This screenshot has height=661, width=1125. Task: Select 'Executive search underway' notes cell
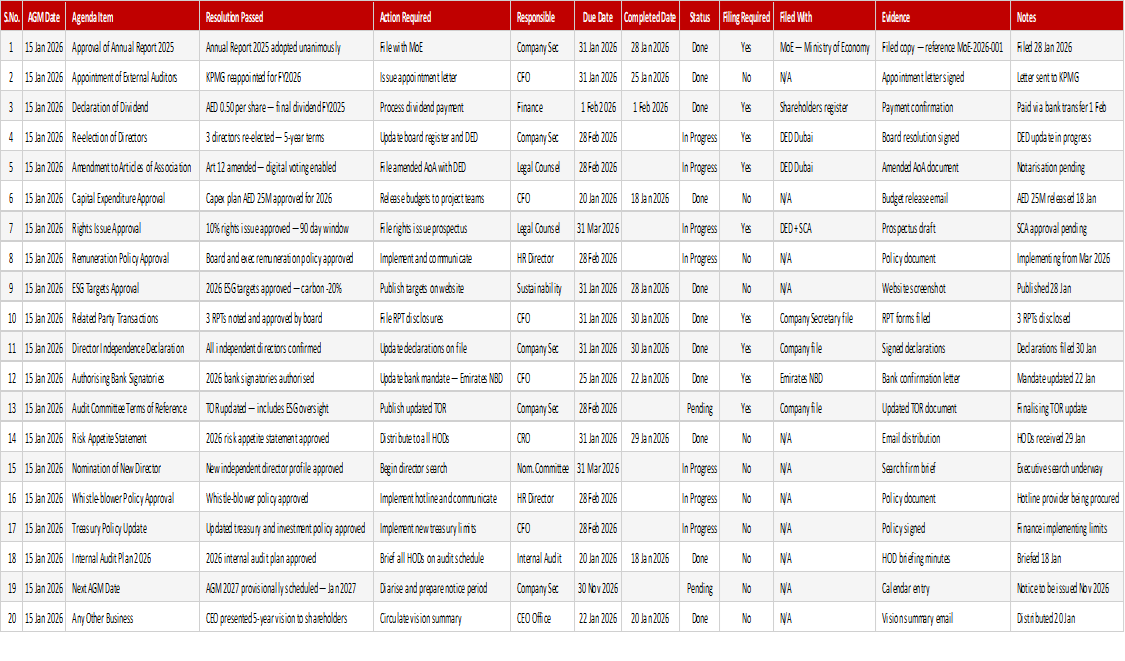pos(1067,468)
